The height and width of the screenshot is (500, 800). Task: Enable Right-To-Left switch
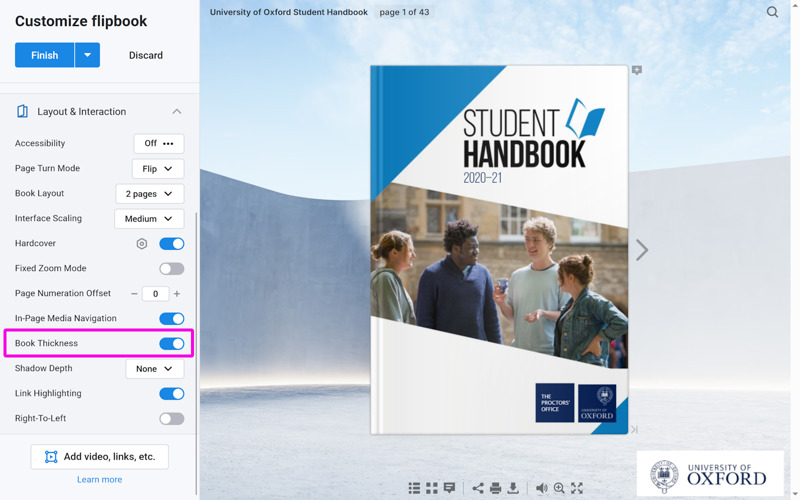click(x=171, y=419)
